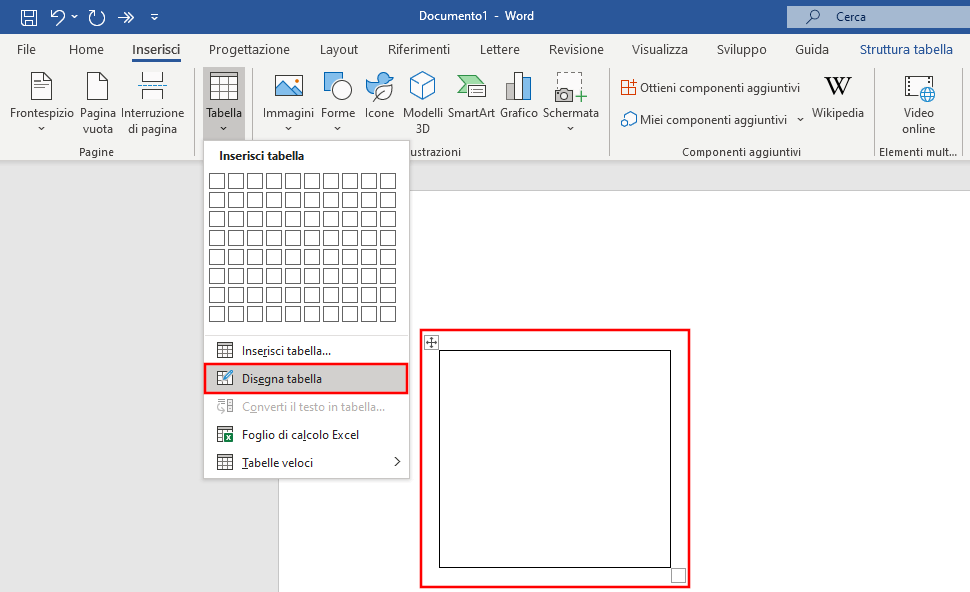Click the Forme shapes icon
The width and height of the screenshot is (970, 592).
click(338, 86)
